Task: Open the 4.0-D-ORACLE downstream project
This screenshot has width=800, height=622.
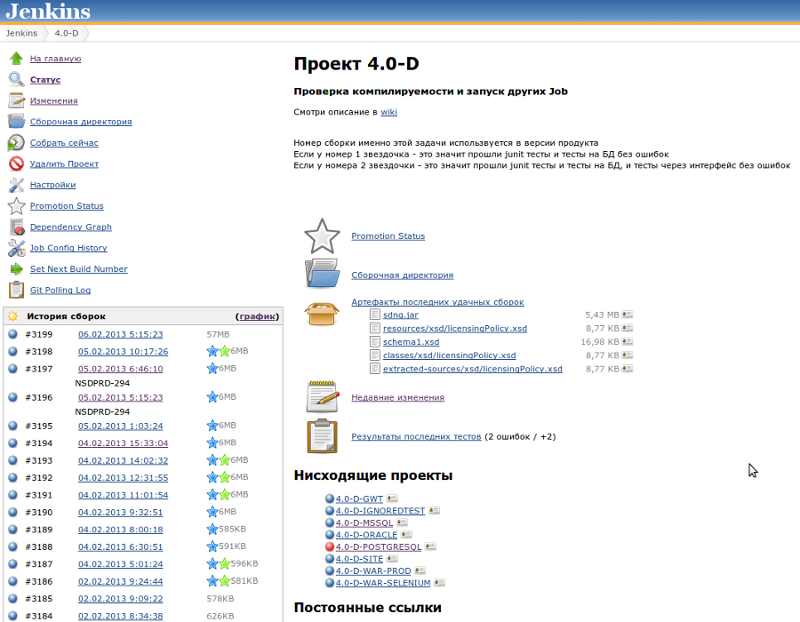Action: (366, 535)
